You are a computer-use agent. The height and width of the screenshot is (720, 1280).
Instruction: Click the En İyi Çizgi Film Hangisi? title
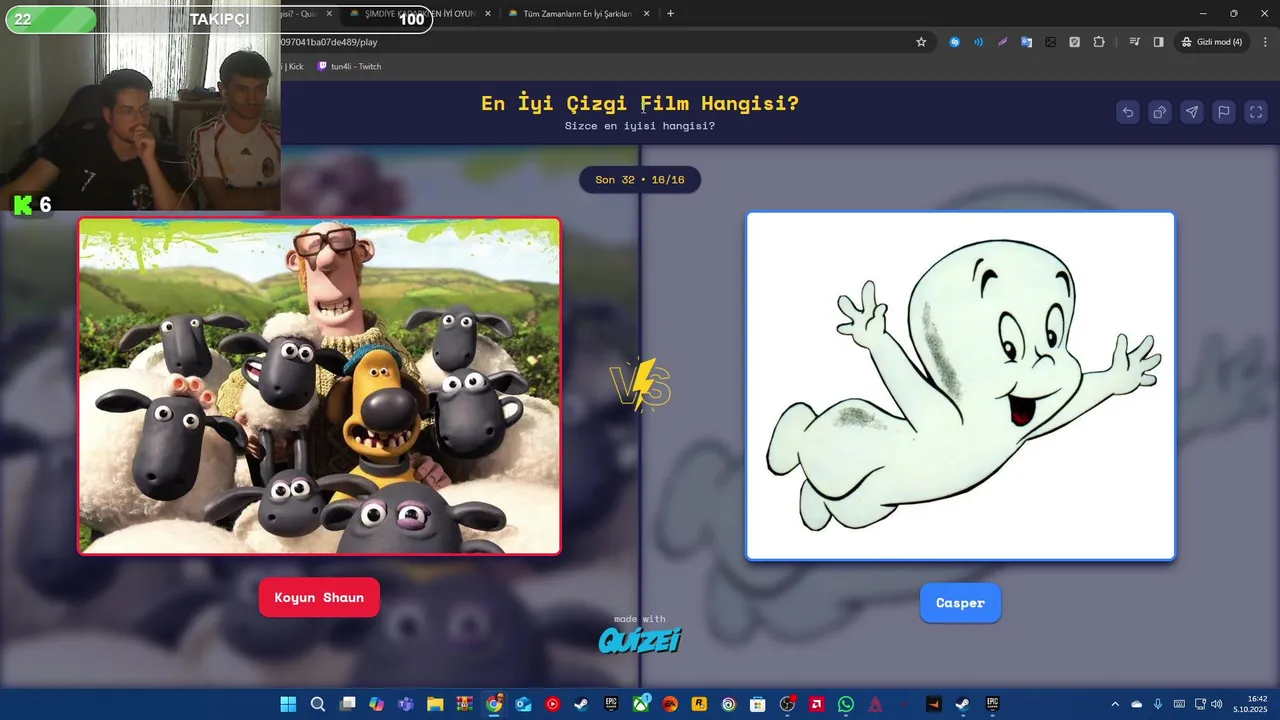[x=640, y=103]
